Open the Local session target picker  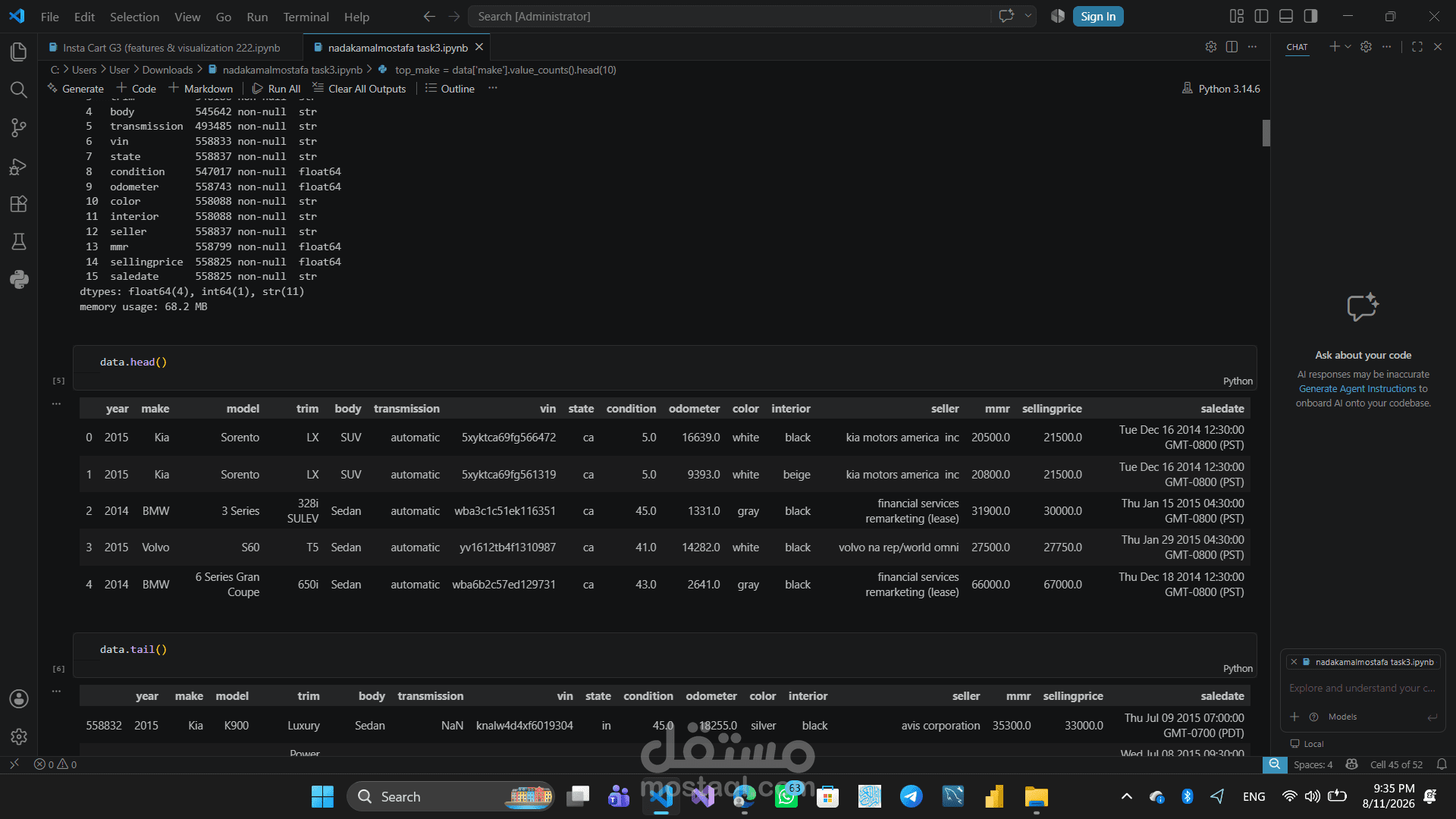pos(1307,744)
